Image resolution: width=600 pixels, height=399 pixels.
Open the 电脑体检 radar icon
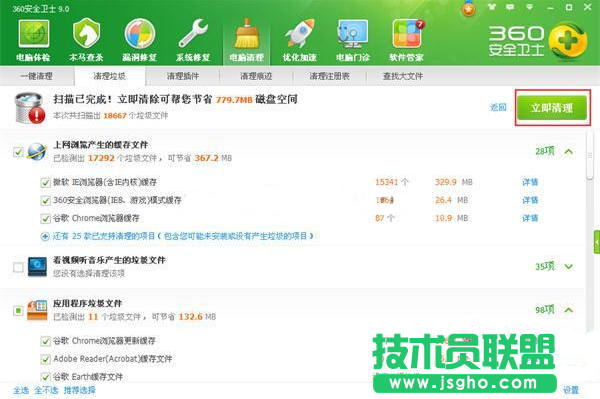[x=33, y=39]
